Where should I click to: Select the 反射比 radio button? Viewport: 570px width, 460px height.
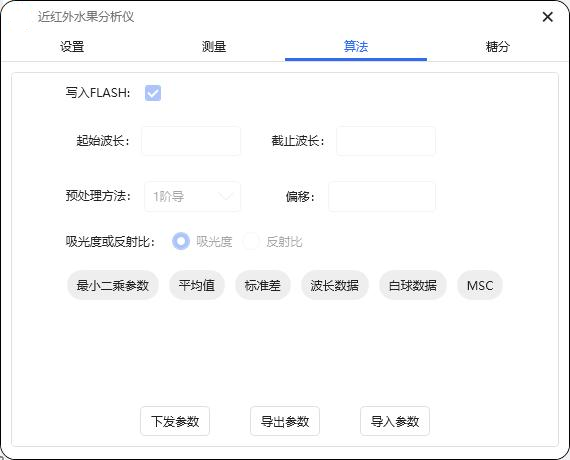tap(251, 241)
